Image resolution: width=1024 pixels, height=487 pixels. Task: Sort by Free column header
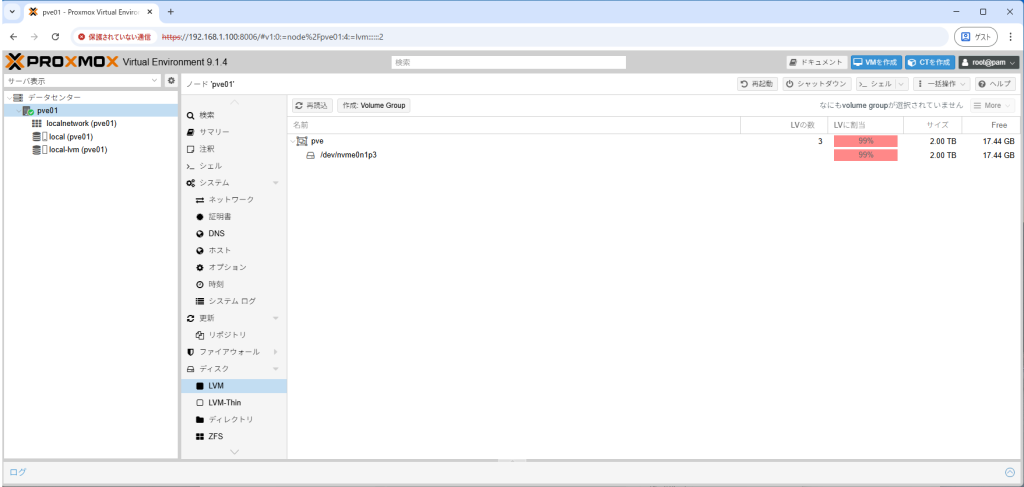pos(991,125)
